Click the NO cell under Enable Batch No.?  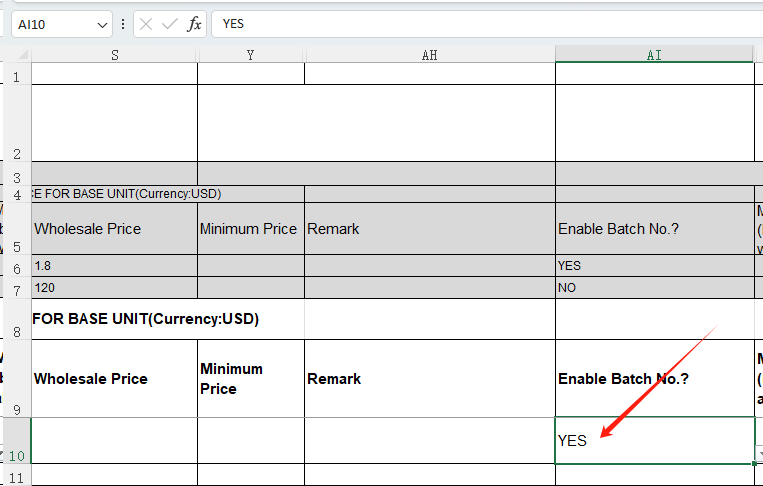coord(654,288)
